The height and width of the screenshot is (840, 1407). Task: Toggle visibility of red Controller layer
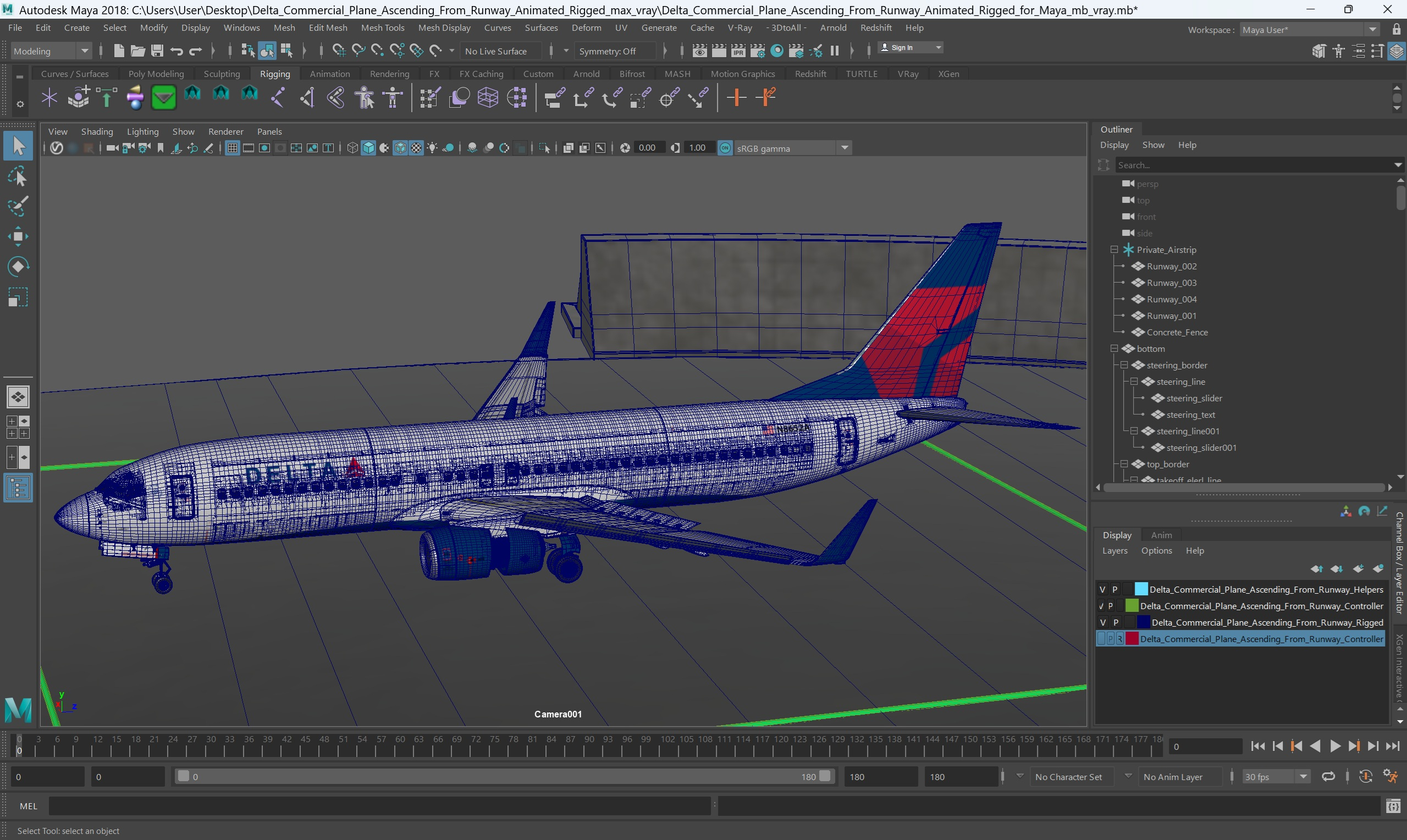(1101, 638)
